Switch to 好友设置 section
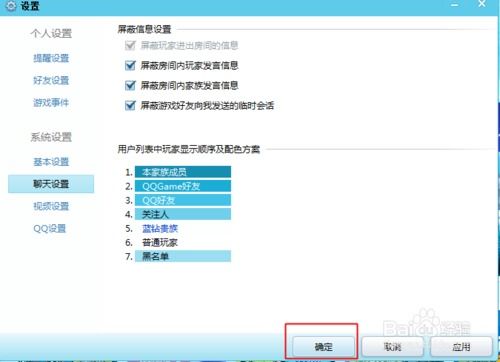The height and width of the screenshot is (362, 500). tap(51, 80)
